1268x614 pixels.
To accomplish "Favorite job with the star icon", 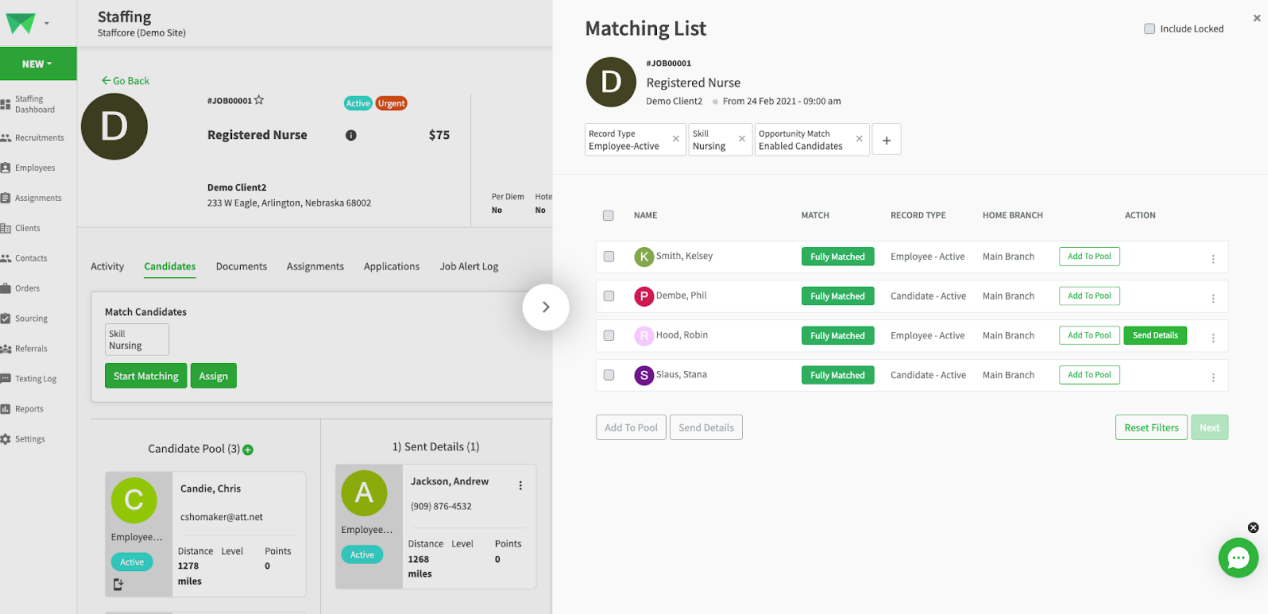I will tap(259, 100).
